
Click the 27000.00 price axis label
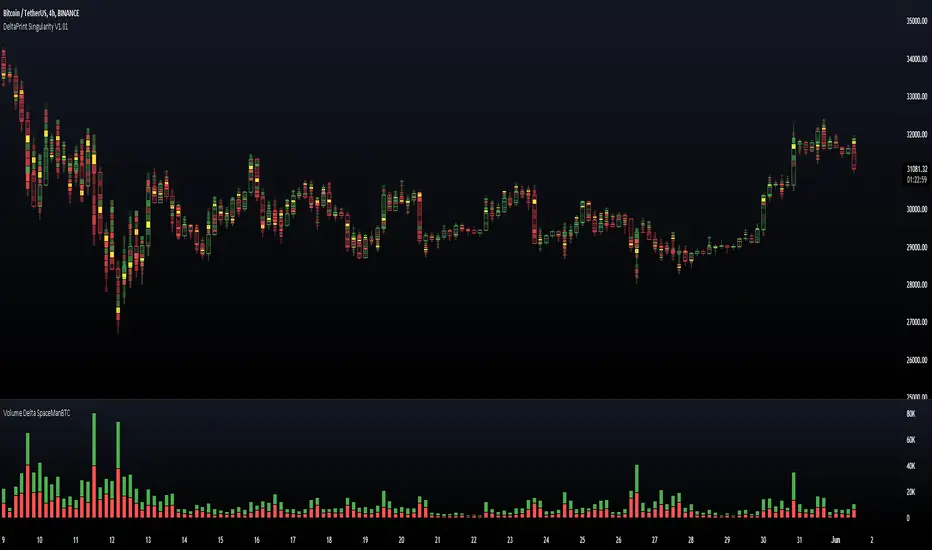(x=917, y=322)
